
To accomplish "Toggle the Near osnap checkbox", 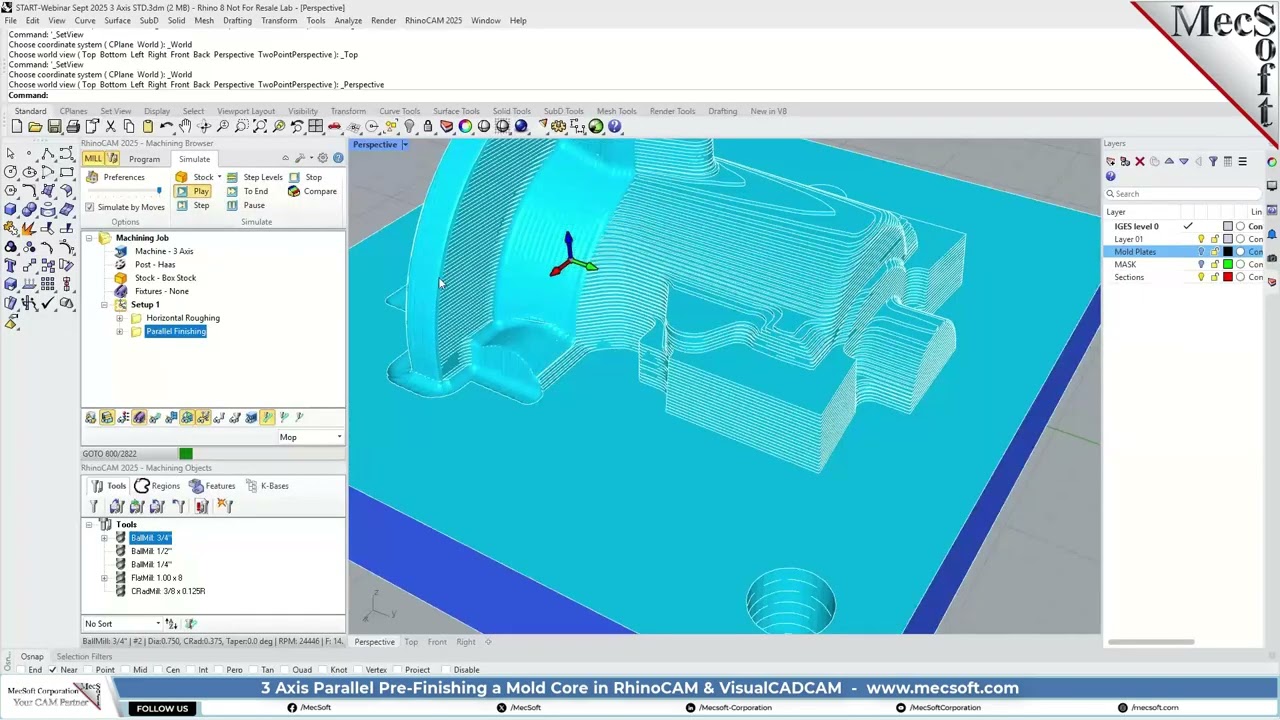I will (x=53, y=670).
